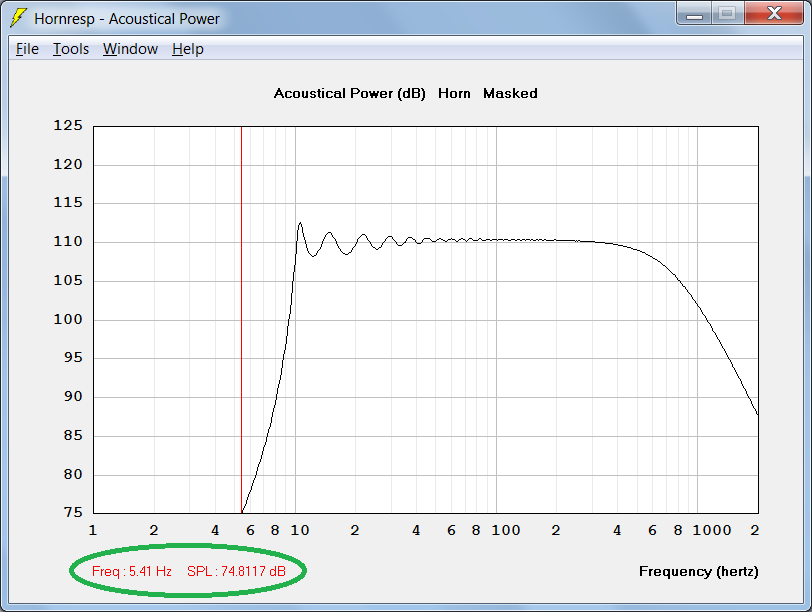812x612 pixels.
Task: Click the 'Hornresp - Acoustical Power' window title
Action: click(127, 19)
